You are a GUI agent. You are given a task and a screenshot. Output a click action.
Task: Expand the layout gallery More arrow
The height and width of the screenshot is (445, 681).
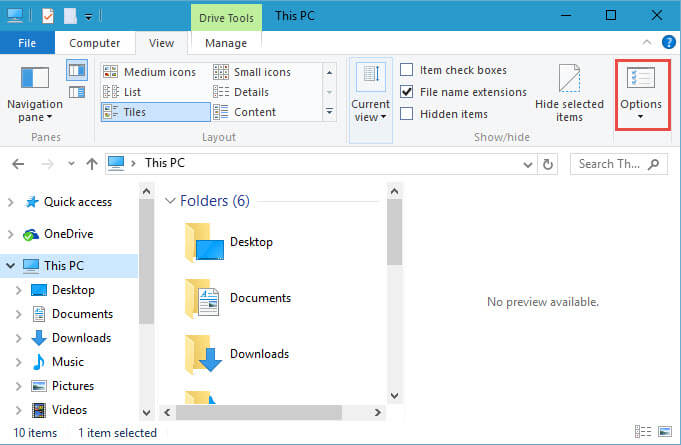point(329,112)
